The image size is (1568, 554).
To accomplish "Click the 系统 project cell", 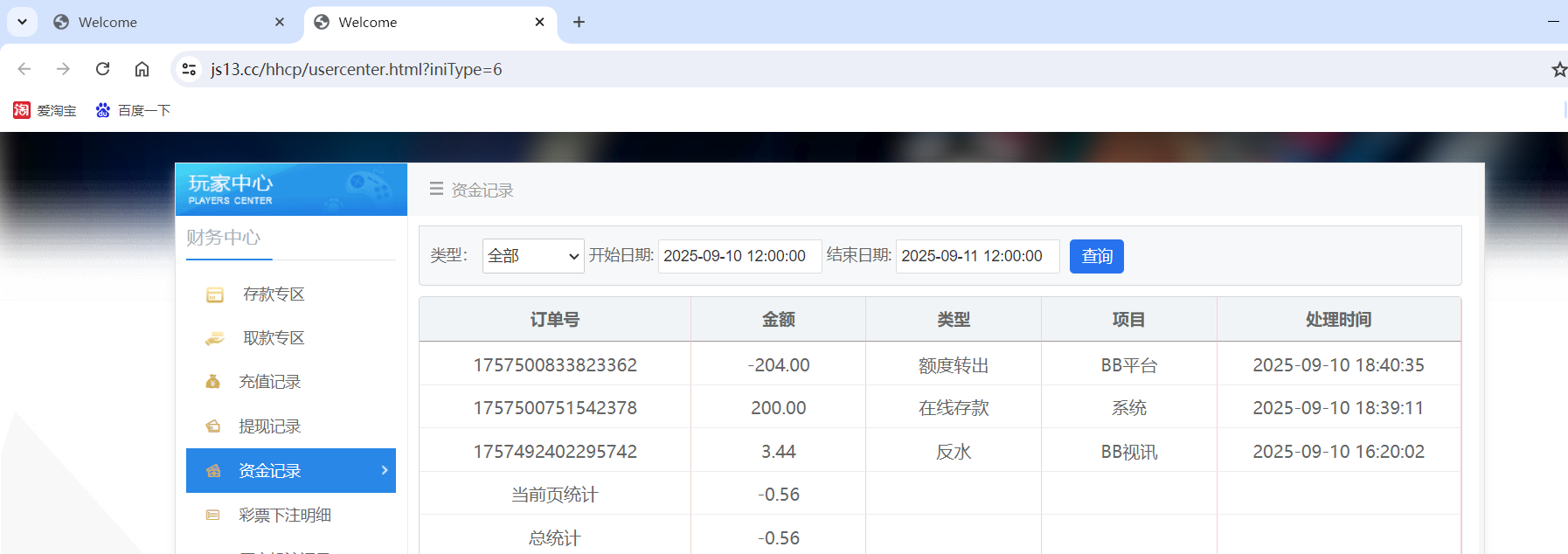I will click(x=1128, y=408).
